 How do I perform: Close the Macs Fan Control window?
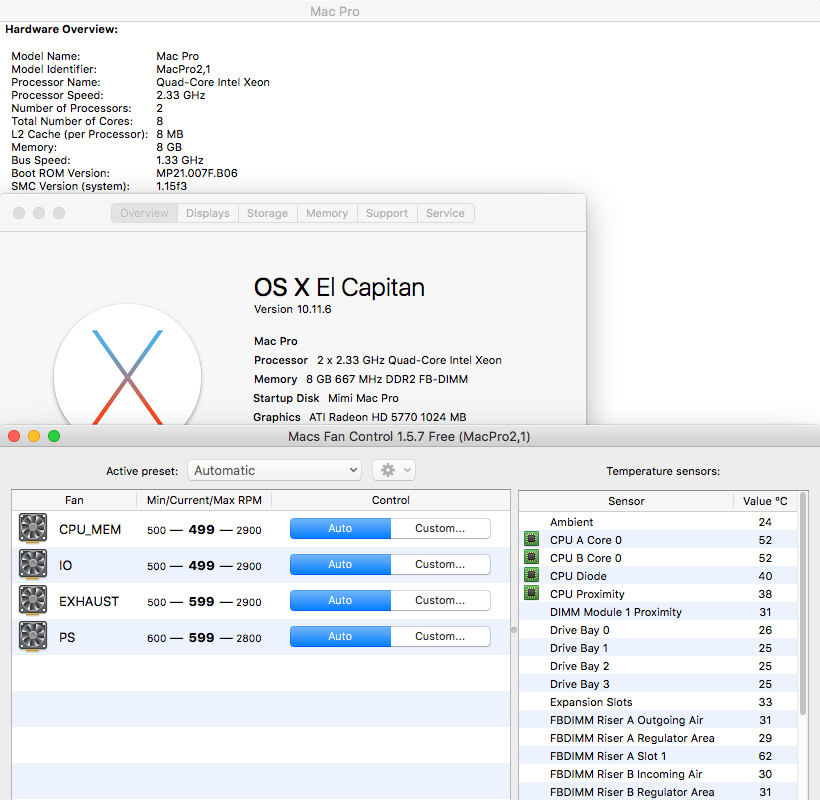tap(14, 436)
